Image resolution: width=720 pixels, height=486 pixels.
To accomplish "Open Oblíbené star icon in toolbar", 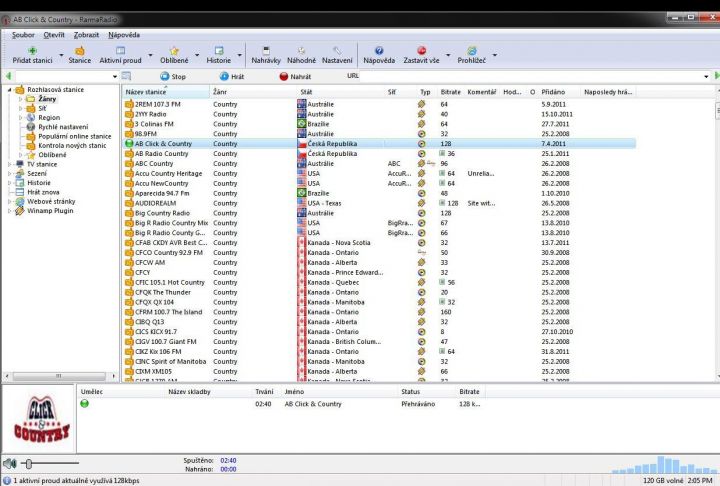I will [174, 51].
